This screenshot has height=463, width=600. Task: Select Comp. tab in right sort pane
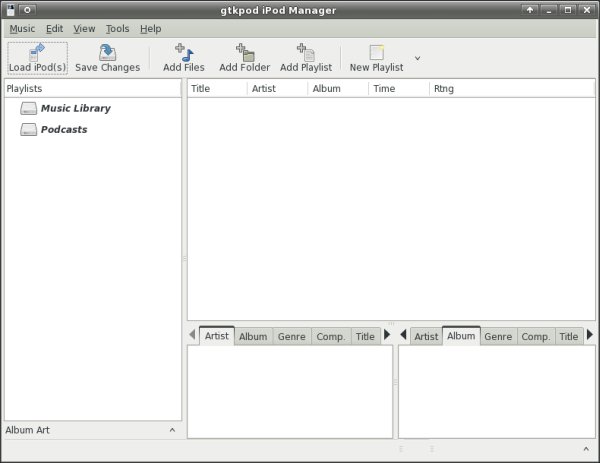click(536, 337)
